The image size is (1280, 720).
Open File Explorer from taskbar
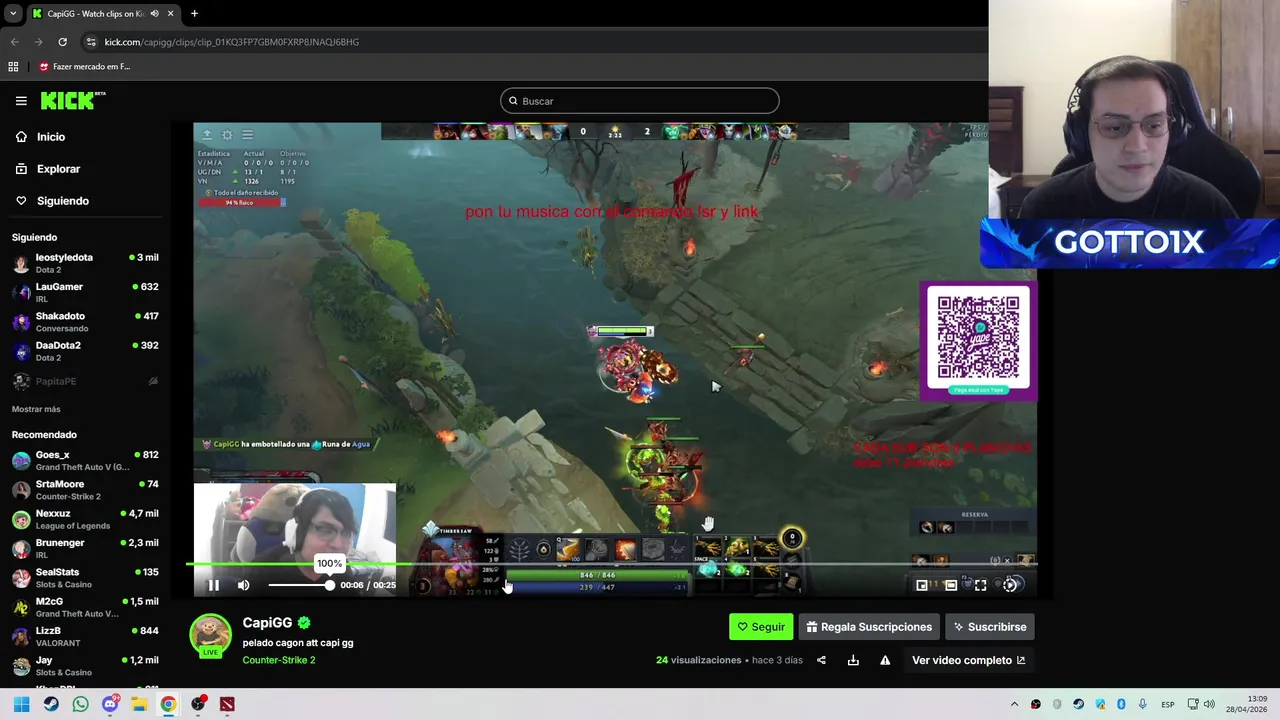(139, 704)
